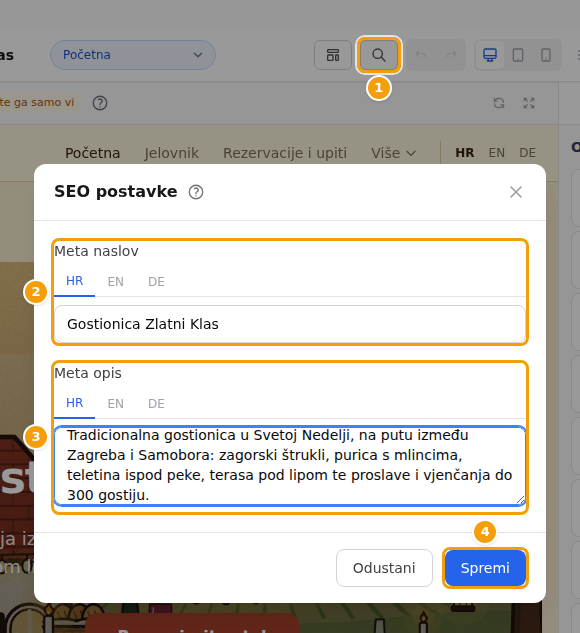This screenshot has height=633, width=580.
Task: Focus the Meta opis text area
Action: 290,465
